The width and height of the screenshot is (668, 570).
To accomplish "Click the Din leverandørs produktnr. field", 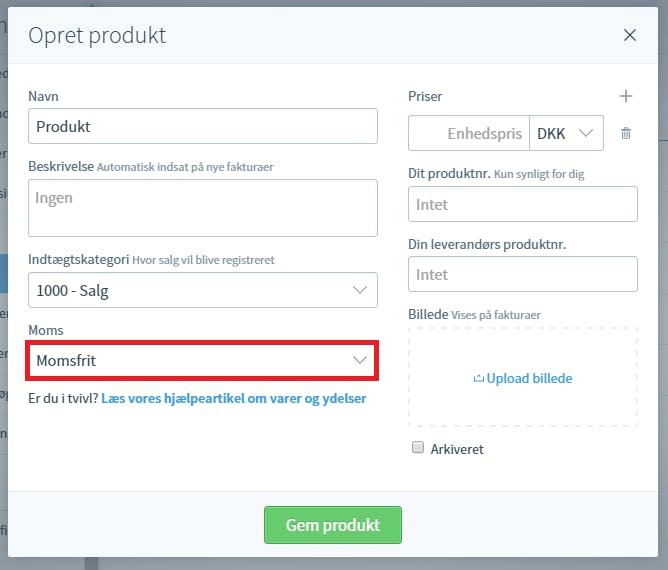I will click(523, 274).
